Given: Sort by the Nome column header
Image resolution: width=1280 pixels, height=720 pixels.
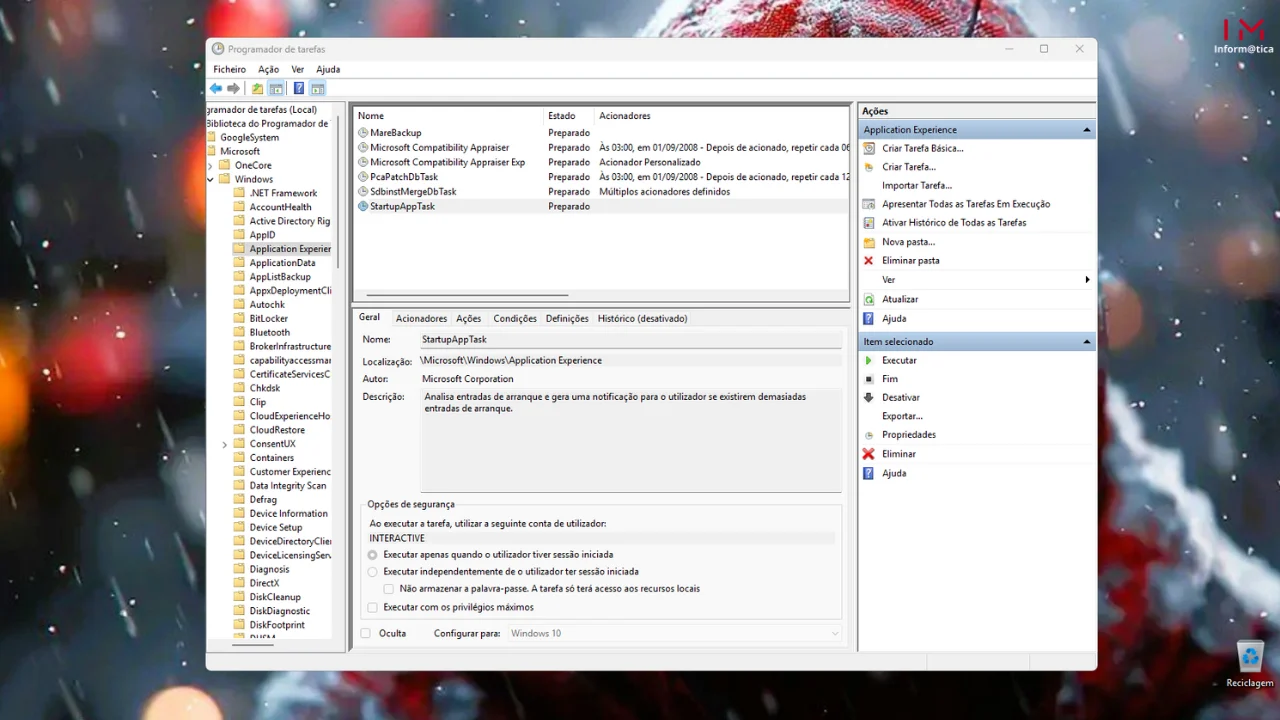Looking at the screenshot, I should [449, 116].
